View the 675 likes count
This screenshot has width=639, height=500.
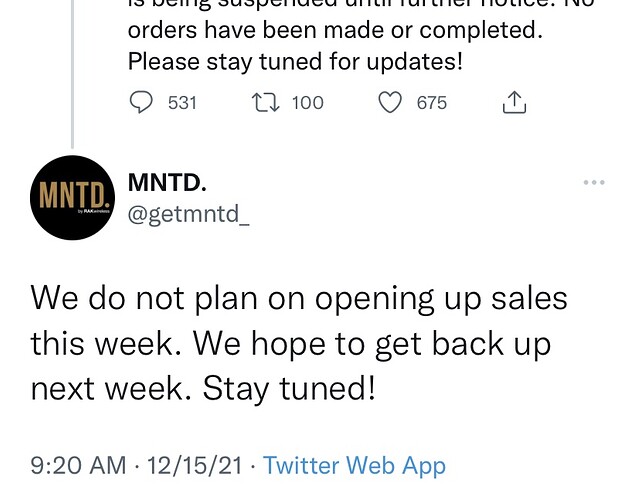432,103
